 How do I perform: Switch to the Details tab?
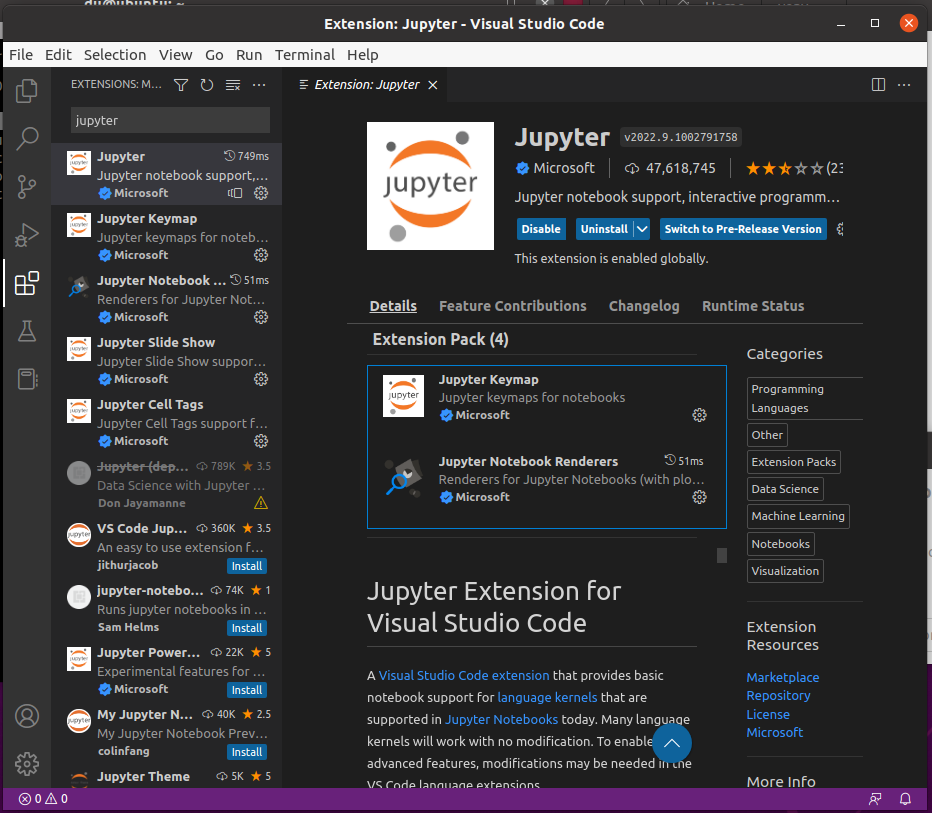coord(393,306)
